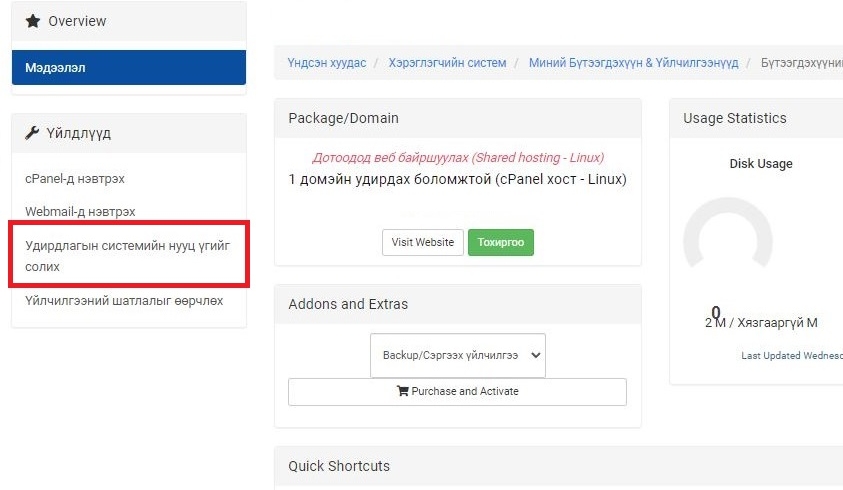Open Миний Бүтээгдэхүүн & Үйлчилгээнүүд breadcrumb
The width and height of the screenshot is (843, 490).
click(633, 63)
